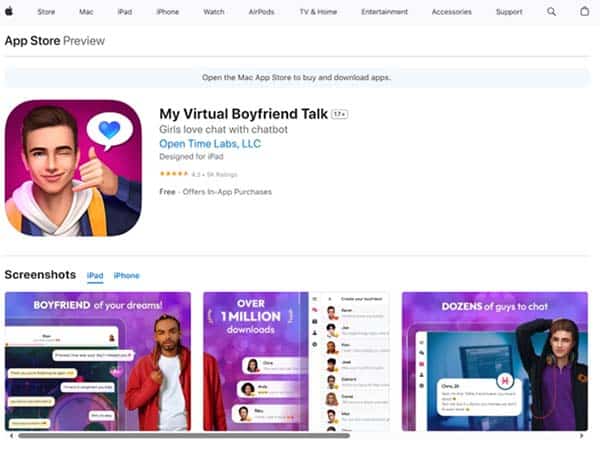The image size is (600, 449).
Task: Click the scroll-right arrow under screenshots
Action: point(582,436)
